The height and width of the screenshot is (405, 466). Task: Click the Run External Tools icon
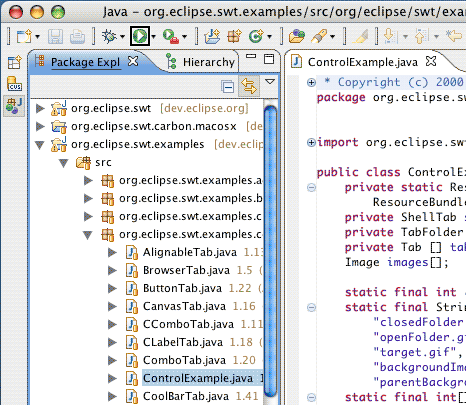[x=171, y=36]
